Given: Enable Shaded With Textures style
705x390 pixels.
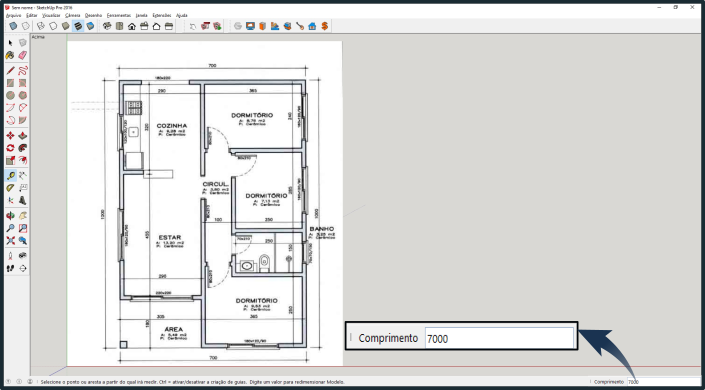Looking at the screenshot, I should click(x=78, y=26).
